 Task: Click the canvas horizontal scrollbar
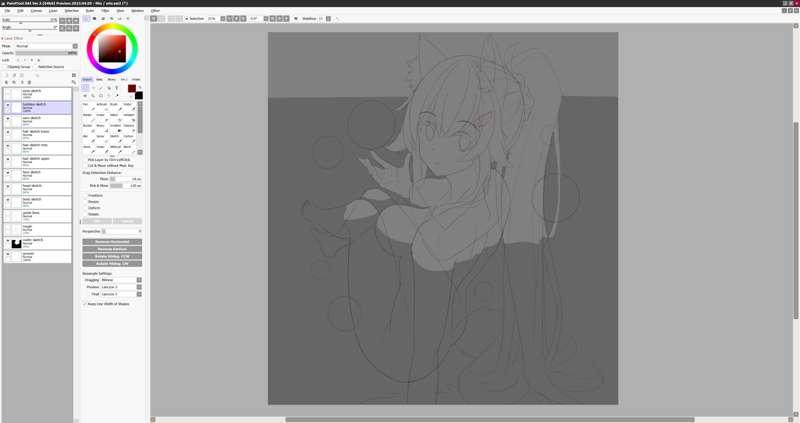pos(490,420)
